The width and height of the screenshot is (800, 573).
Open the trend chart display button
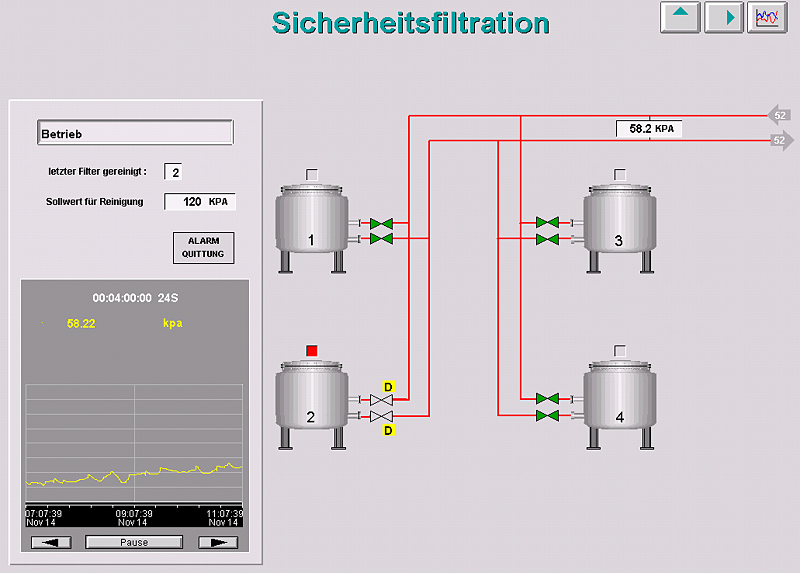(x=767, y=17)
